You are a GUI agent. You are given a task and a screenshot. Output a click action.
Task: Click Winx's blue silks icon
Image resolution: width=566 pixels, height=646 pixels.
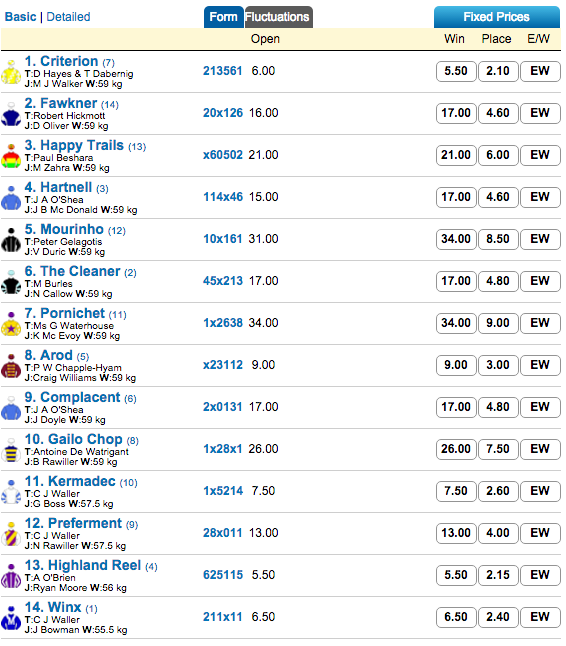tap(11, 618)
